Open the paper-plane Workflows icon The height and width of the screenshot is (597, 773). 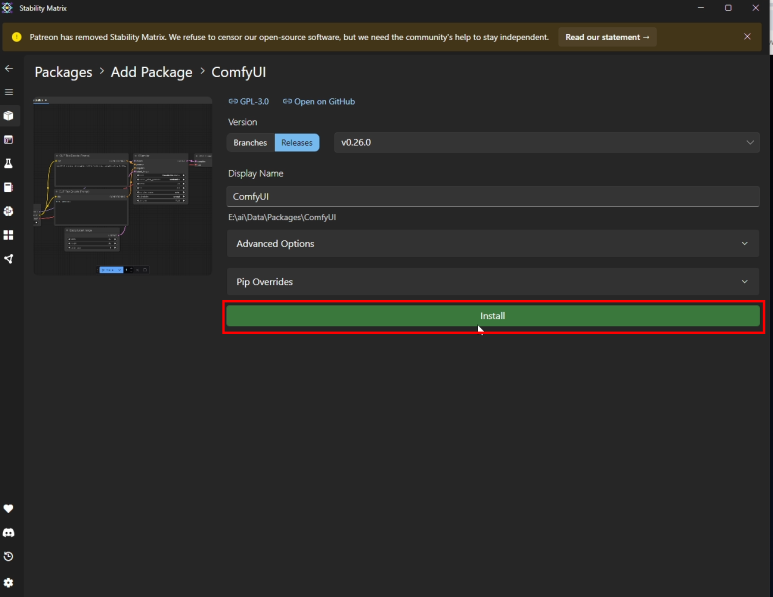(x=9, y=259)
